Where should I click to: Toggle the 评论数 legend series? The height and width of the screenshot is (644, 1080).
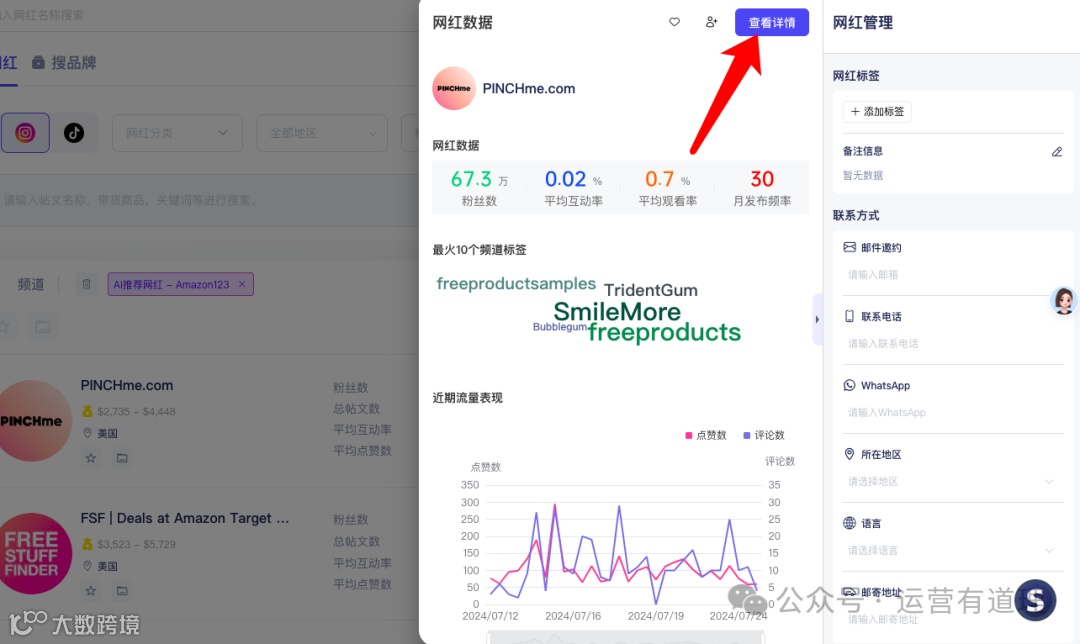[764, 435]
